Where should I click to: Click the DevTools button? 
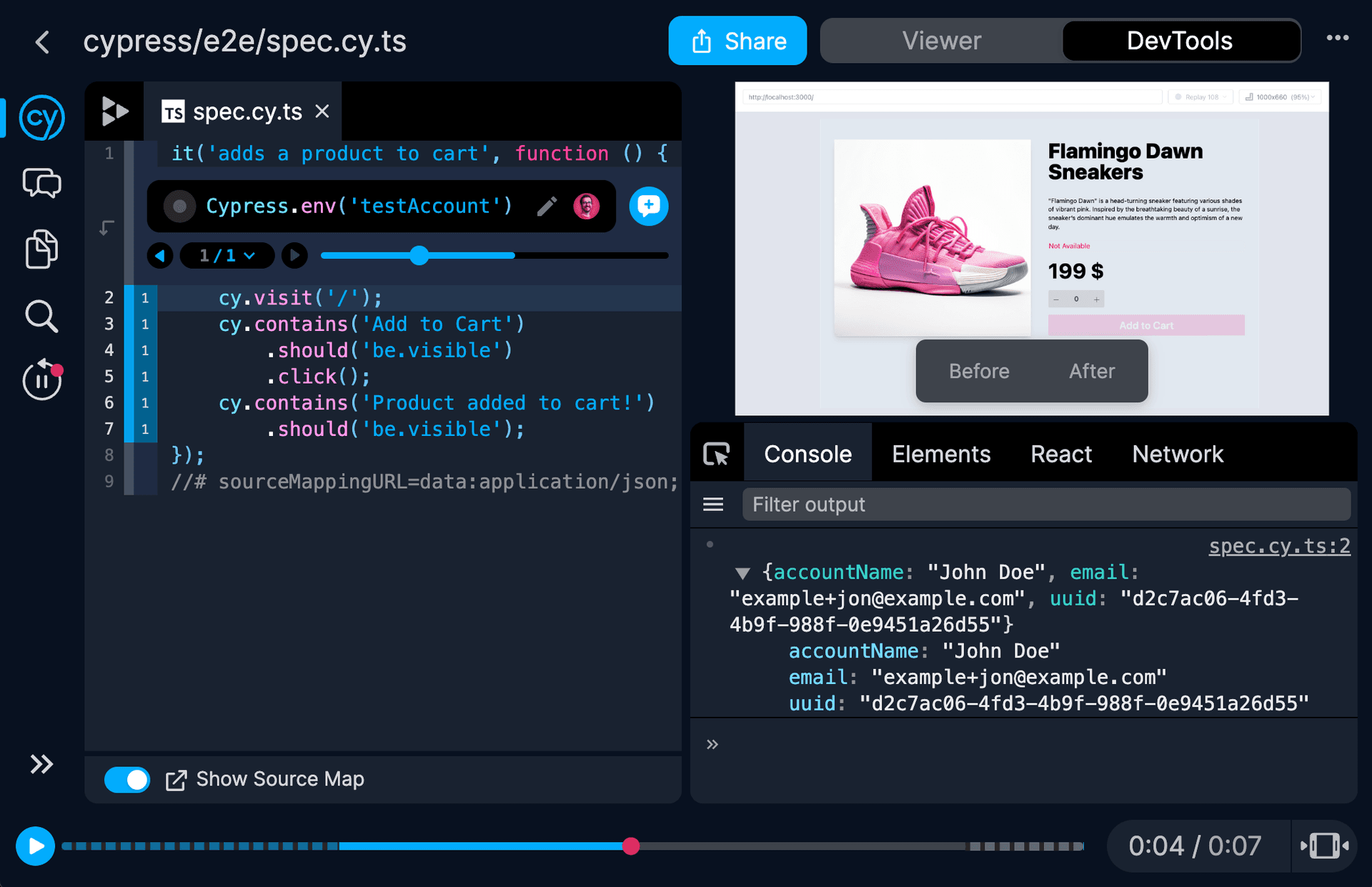point(1178,40)
